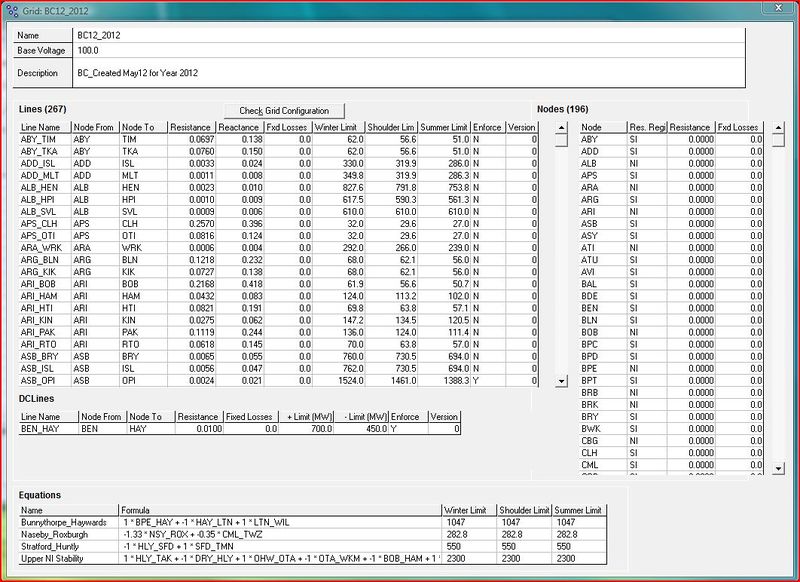
Task: Click the Name field containing BC12_2012
Action: point(409,35)
